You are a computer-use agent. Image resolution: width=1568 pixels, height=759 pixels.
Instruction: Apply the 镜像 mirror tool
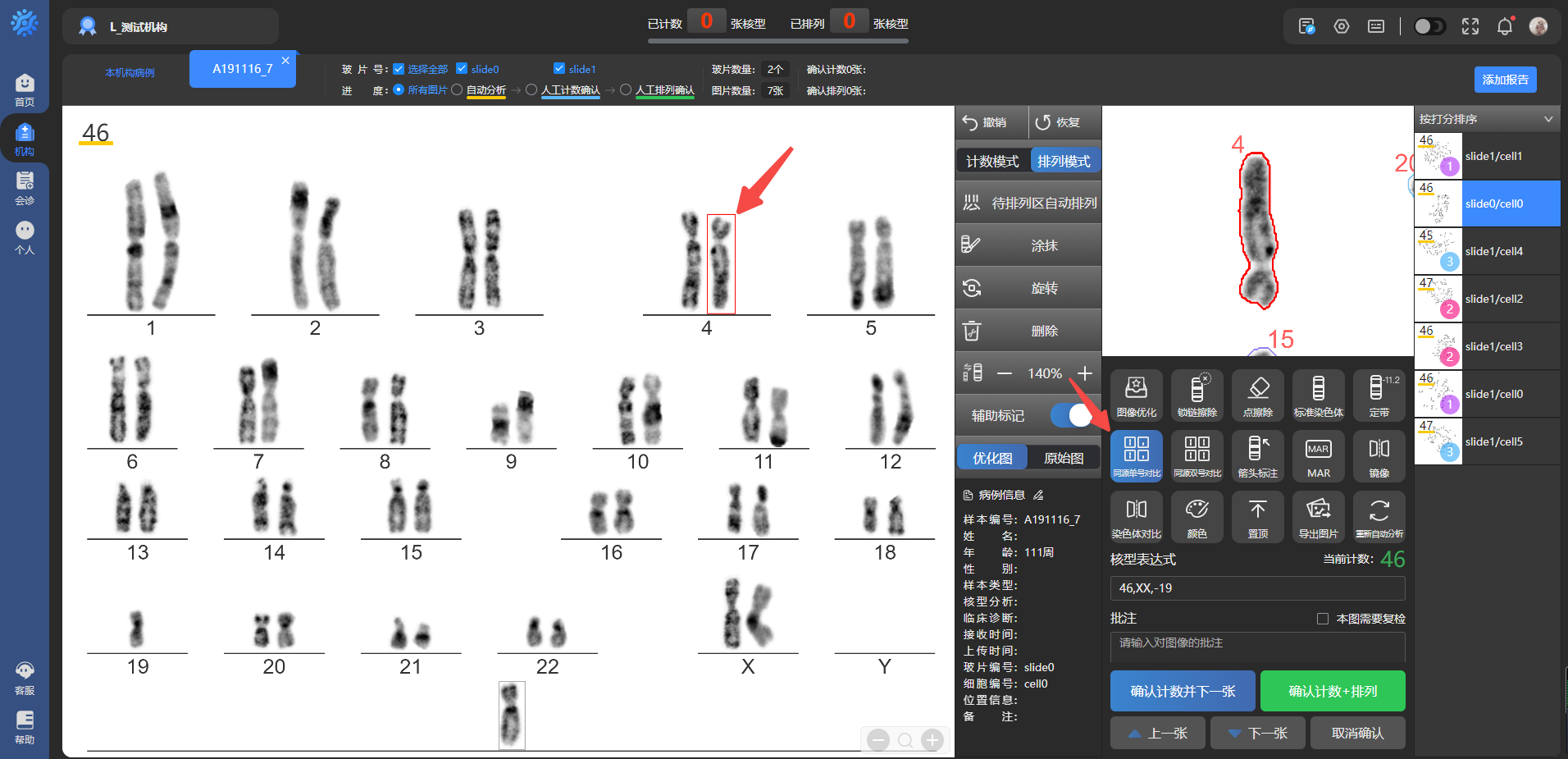coord(1379,455)
